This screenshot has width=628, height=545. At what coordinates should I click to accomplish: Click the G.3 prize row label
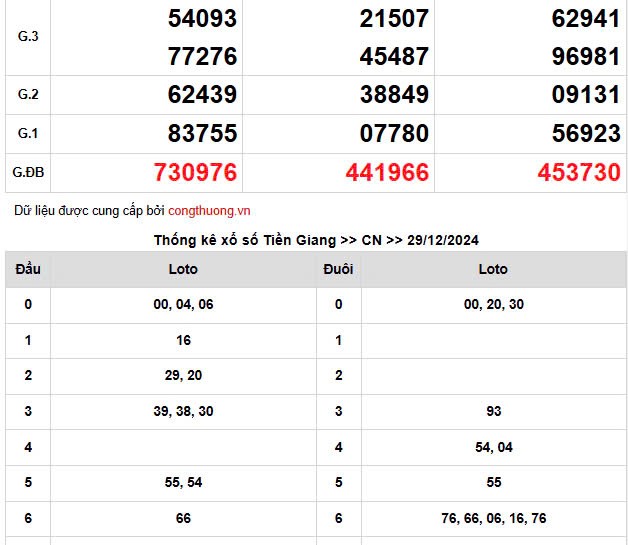coord(28,36)
